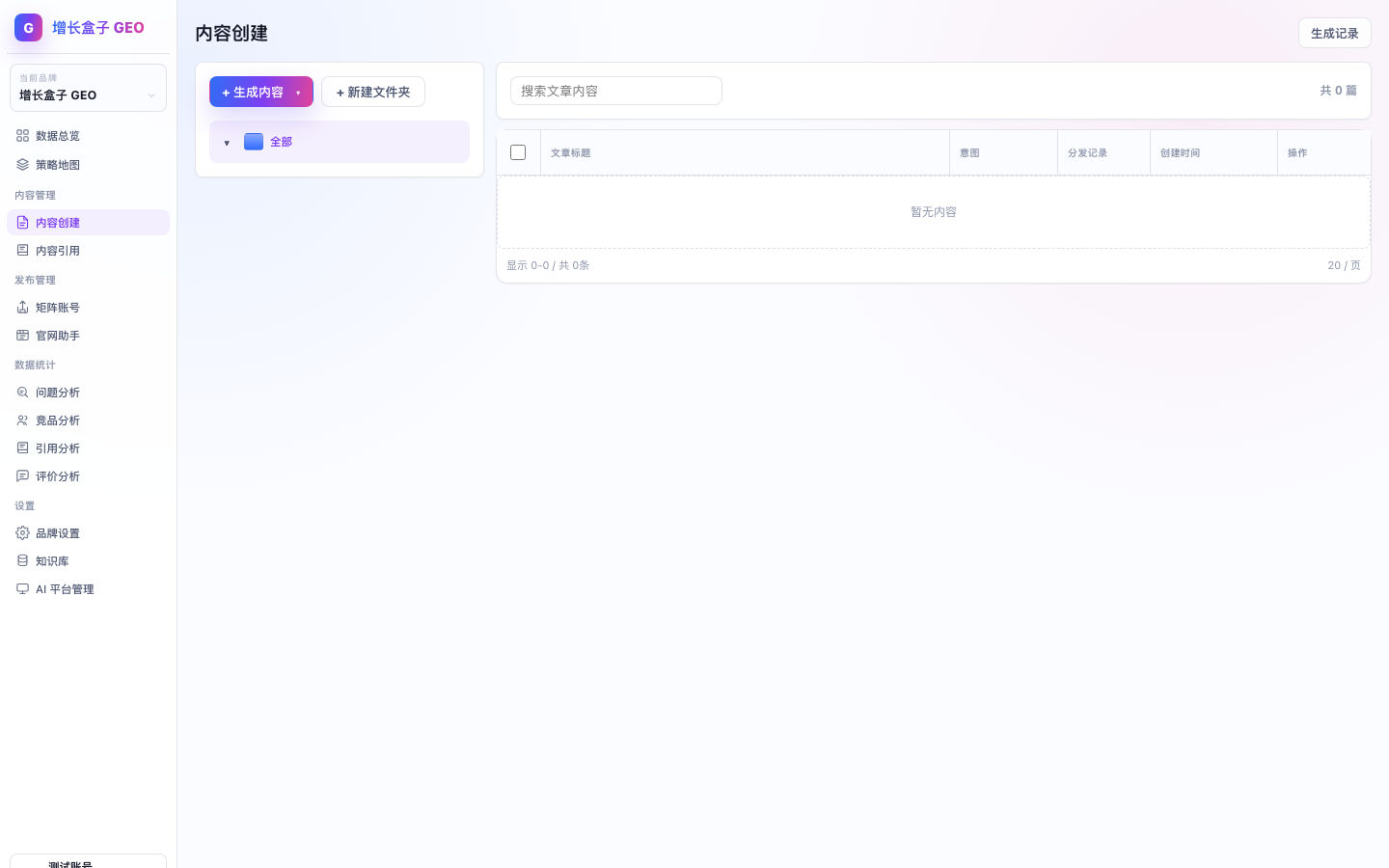Open 生成记录 at top right
The image size is (1389, 868).
pyautogui.click(x=1335, y=33)
